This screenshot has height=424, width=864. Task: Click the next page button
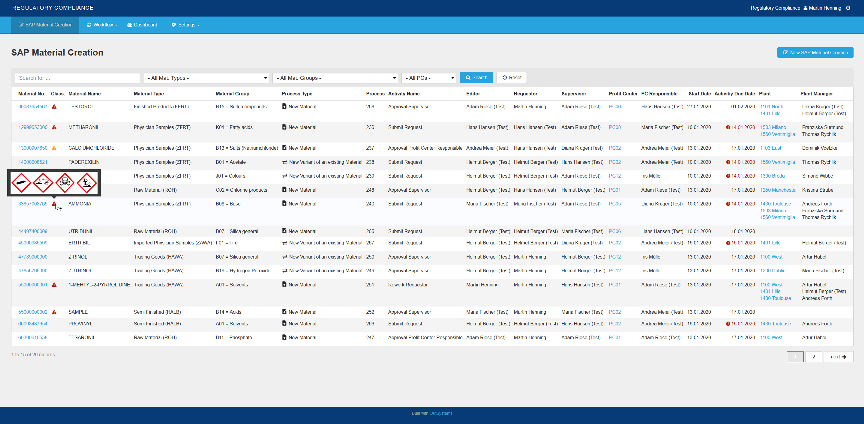[x=838, y=357]
